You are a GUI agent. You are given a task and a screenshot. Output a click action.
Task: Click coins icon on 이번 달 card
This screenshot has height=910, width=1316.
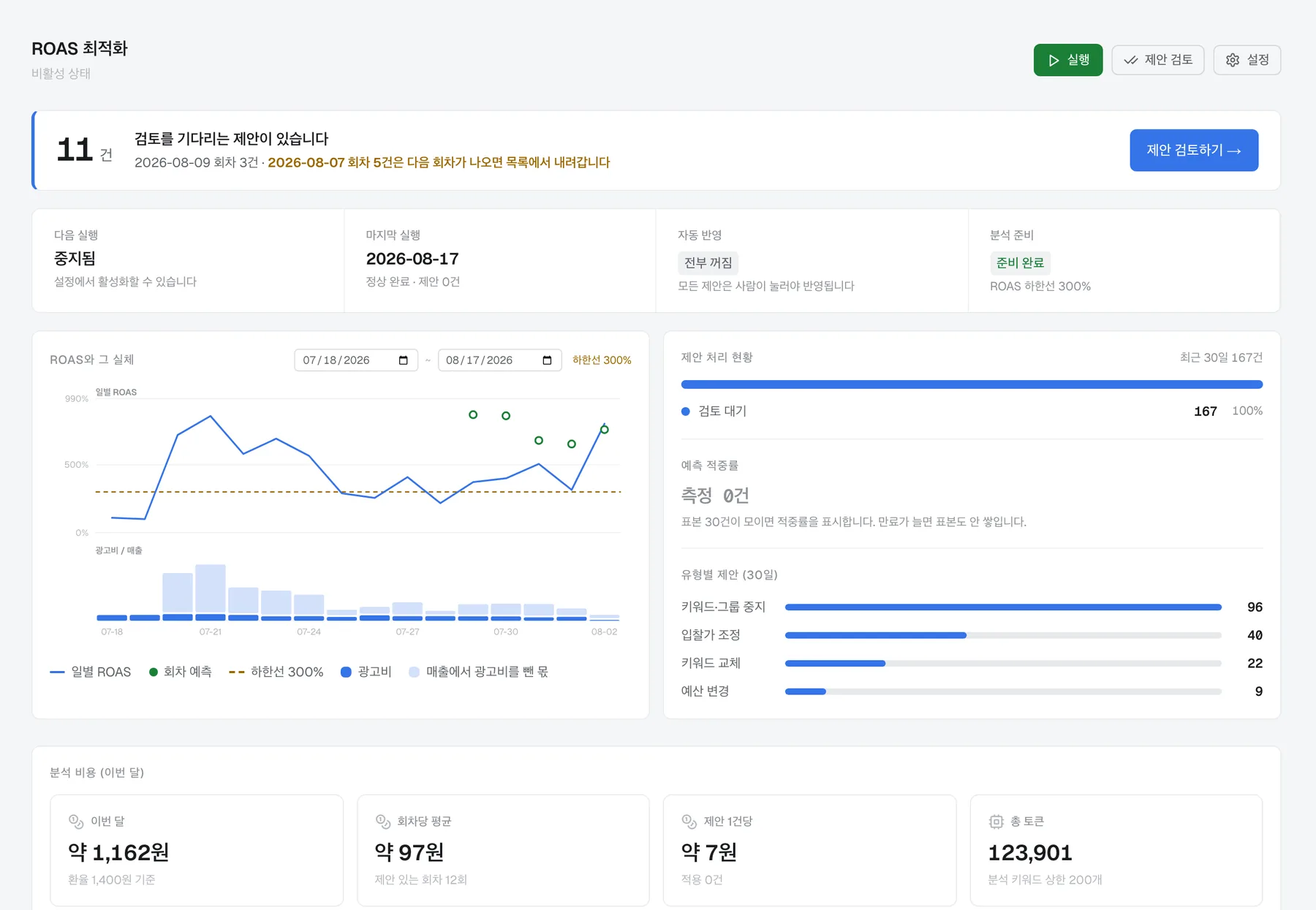pyautogui.click(x=76, y=822)
